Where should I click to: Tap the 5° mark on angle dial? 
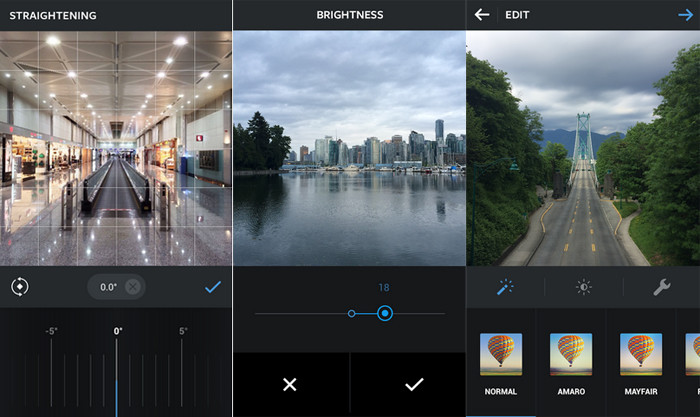183,331
